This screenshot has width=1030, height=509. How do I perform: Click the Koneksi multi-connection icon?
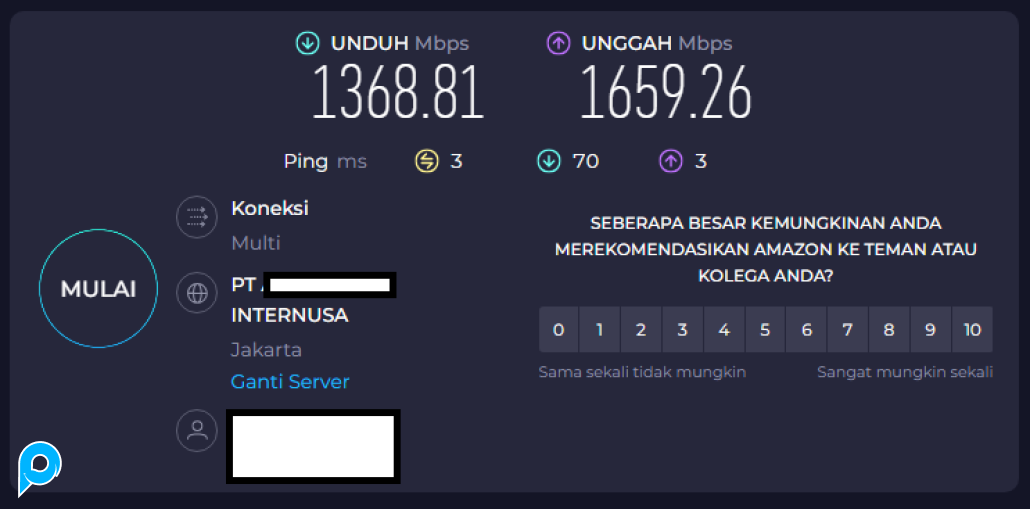tap(197, 216)
